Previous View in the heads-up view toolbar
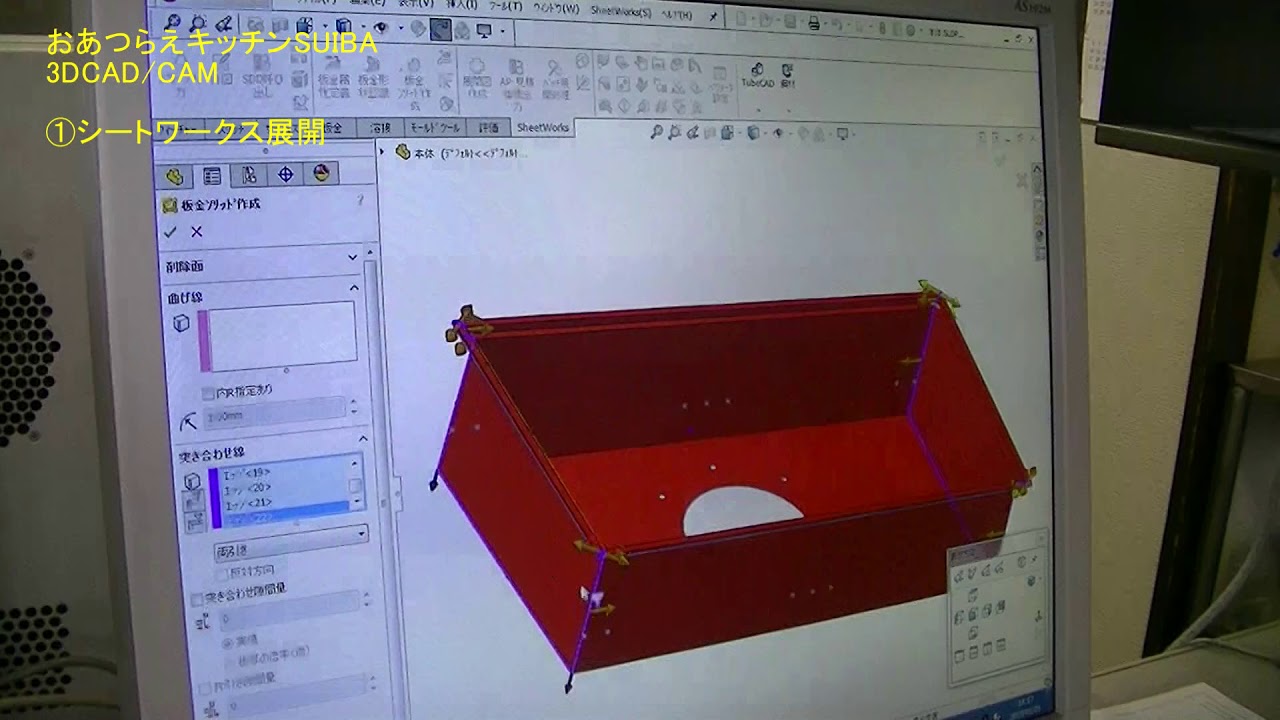 pyautogui.click(x=692, y=132)
